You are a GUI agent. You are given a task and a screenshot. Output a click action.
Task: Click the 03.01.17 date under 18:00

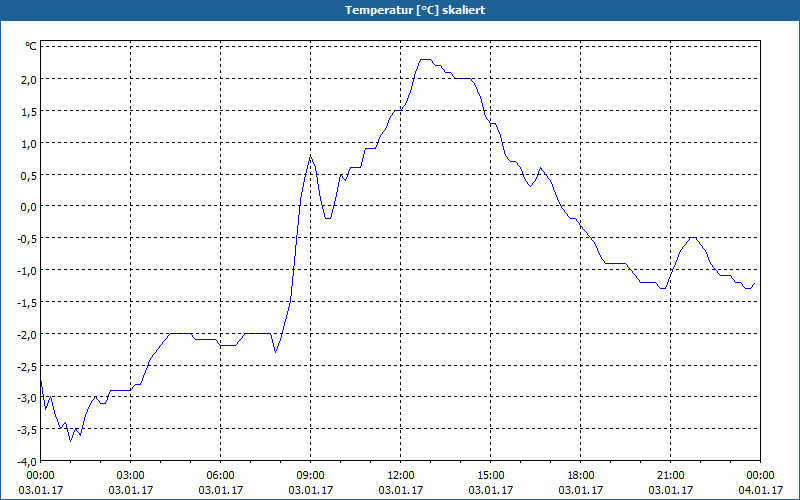(x=581, y=490)
